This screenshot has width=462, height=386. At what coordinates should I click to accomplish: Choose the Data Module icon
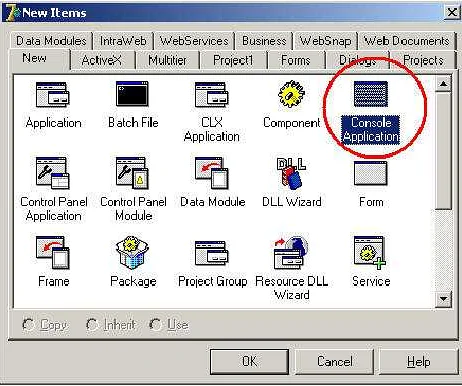coord(212,173)
